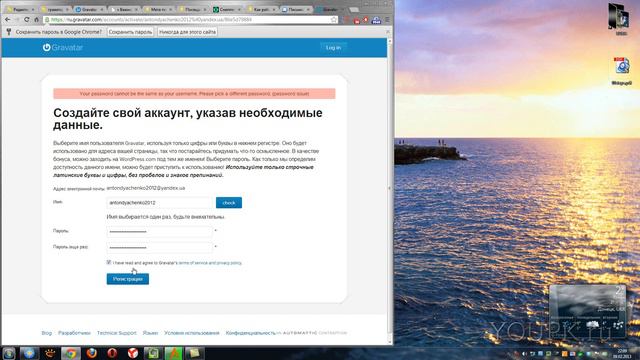
Task: Open the green A application in taskbar
Action: 173,353
